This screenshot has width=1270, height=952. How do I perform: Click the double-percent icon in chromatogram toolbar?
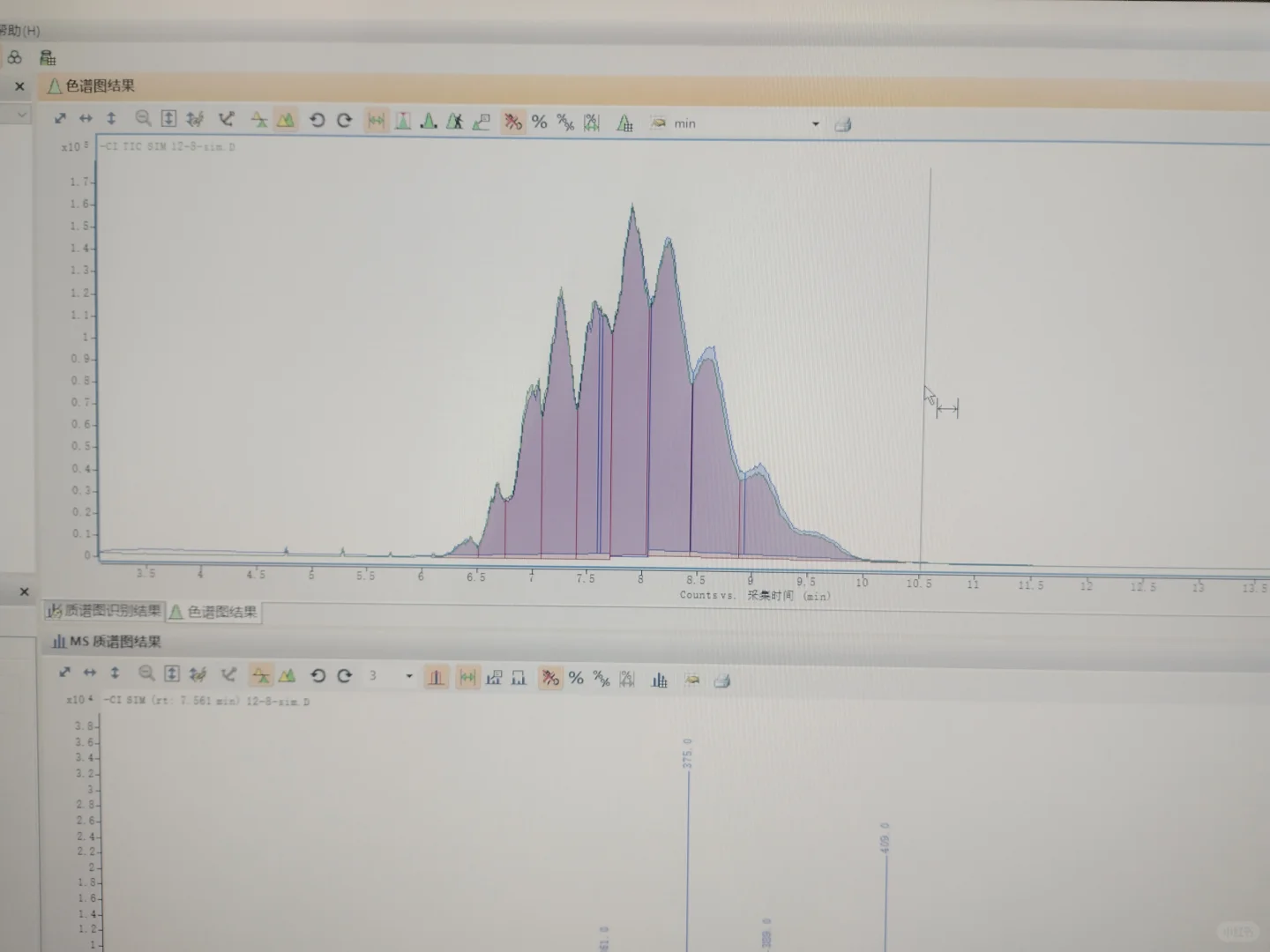pos(565,123)
